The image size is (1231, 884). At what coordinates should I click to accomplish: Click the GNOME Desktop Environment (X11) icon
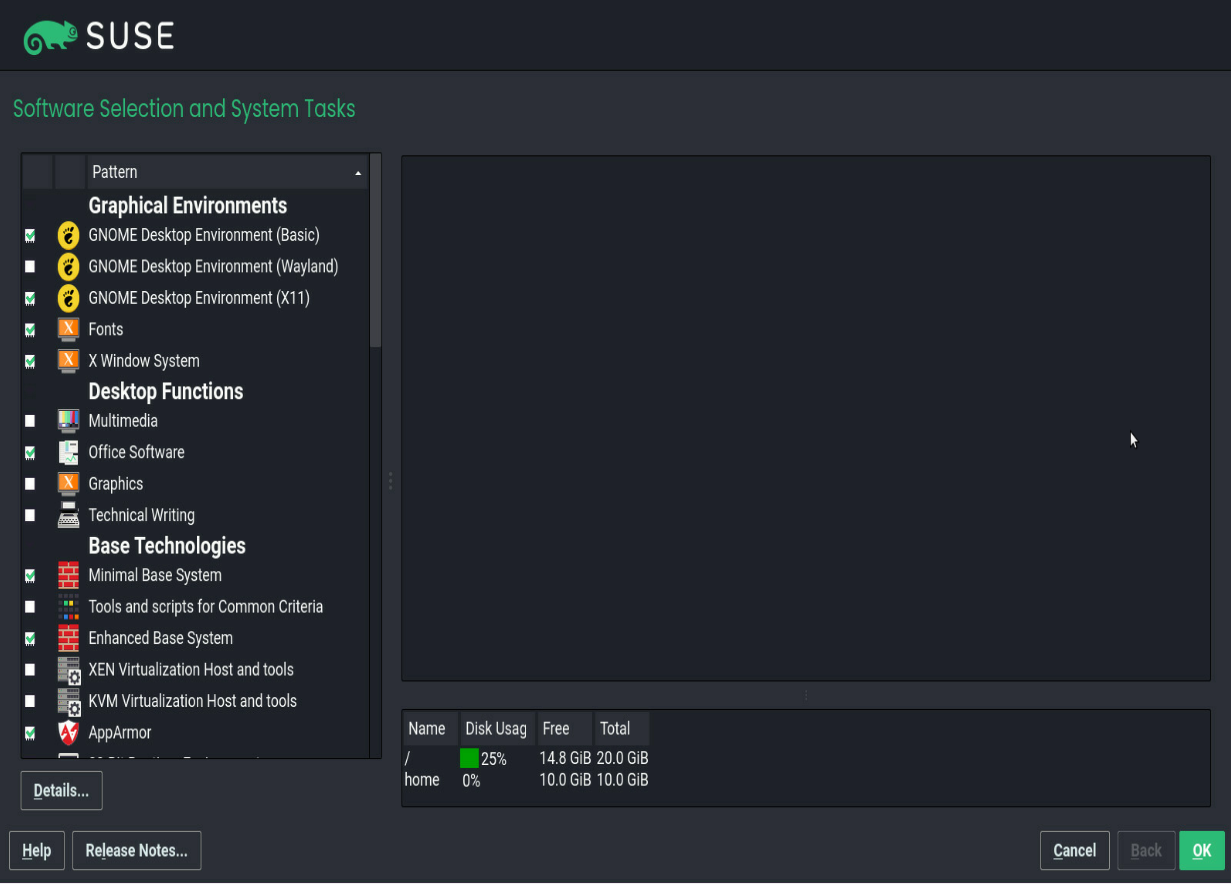tap(68, 298)
